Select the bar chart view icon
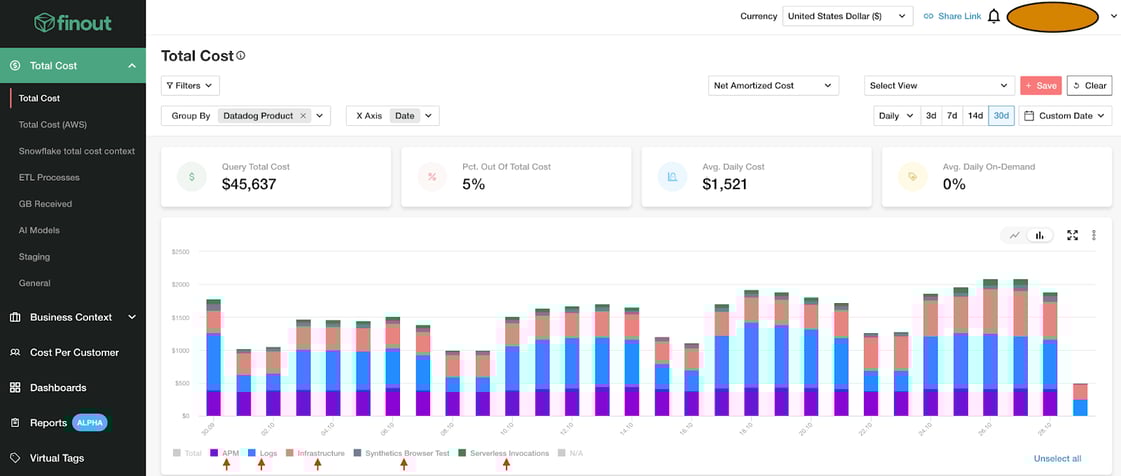1121x476 pixels. tap(1040, 235)
